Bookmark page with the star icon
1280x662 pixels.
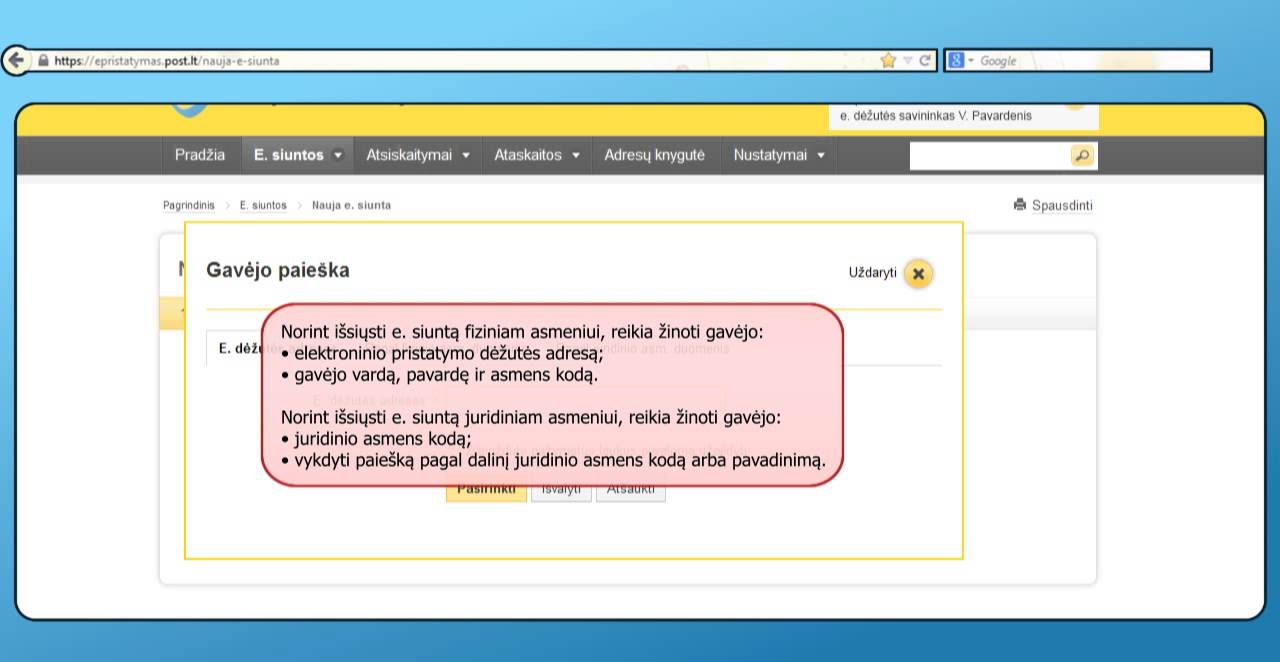pos(888,60)
